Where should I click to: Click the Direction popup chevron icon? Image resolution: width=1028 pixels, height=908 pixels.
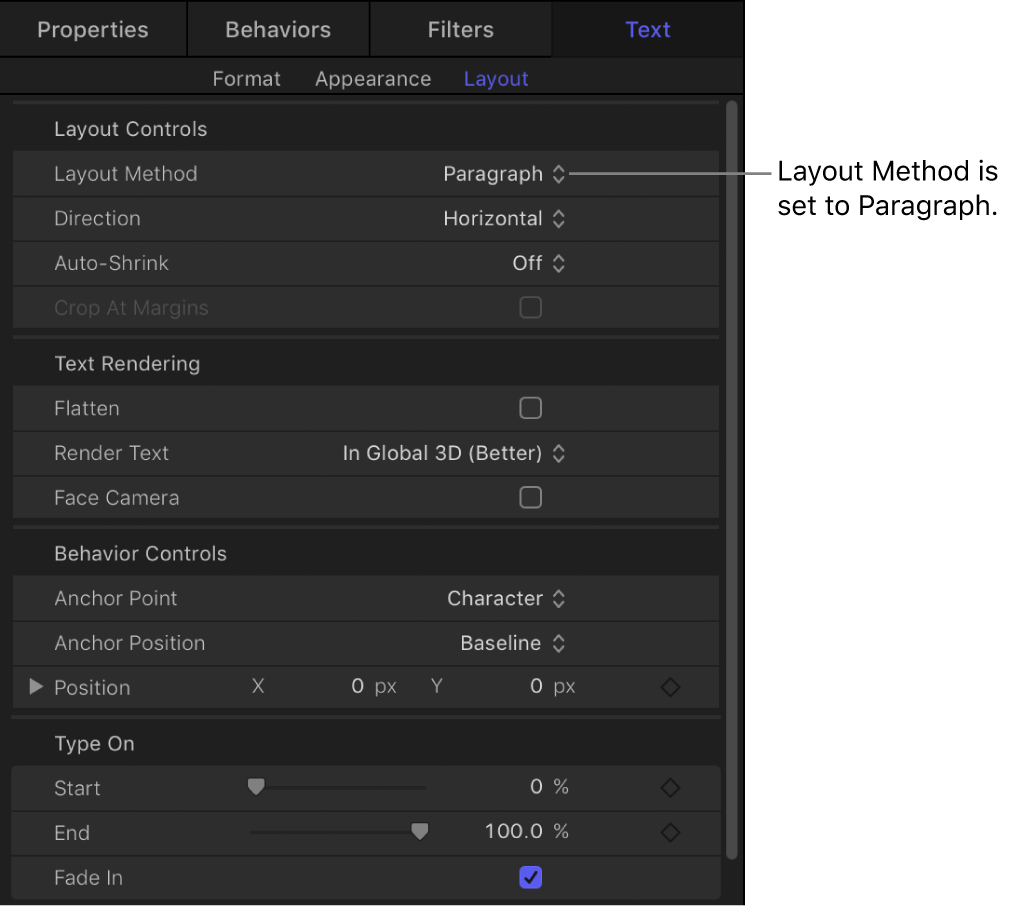click(x=559, y=218)
